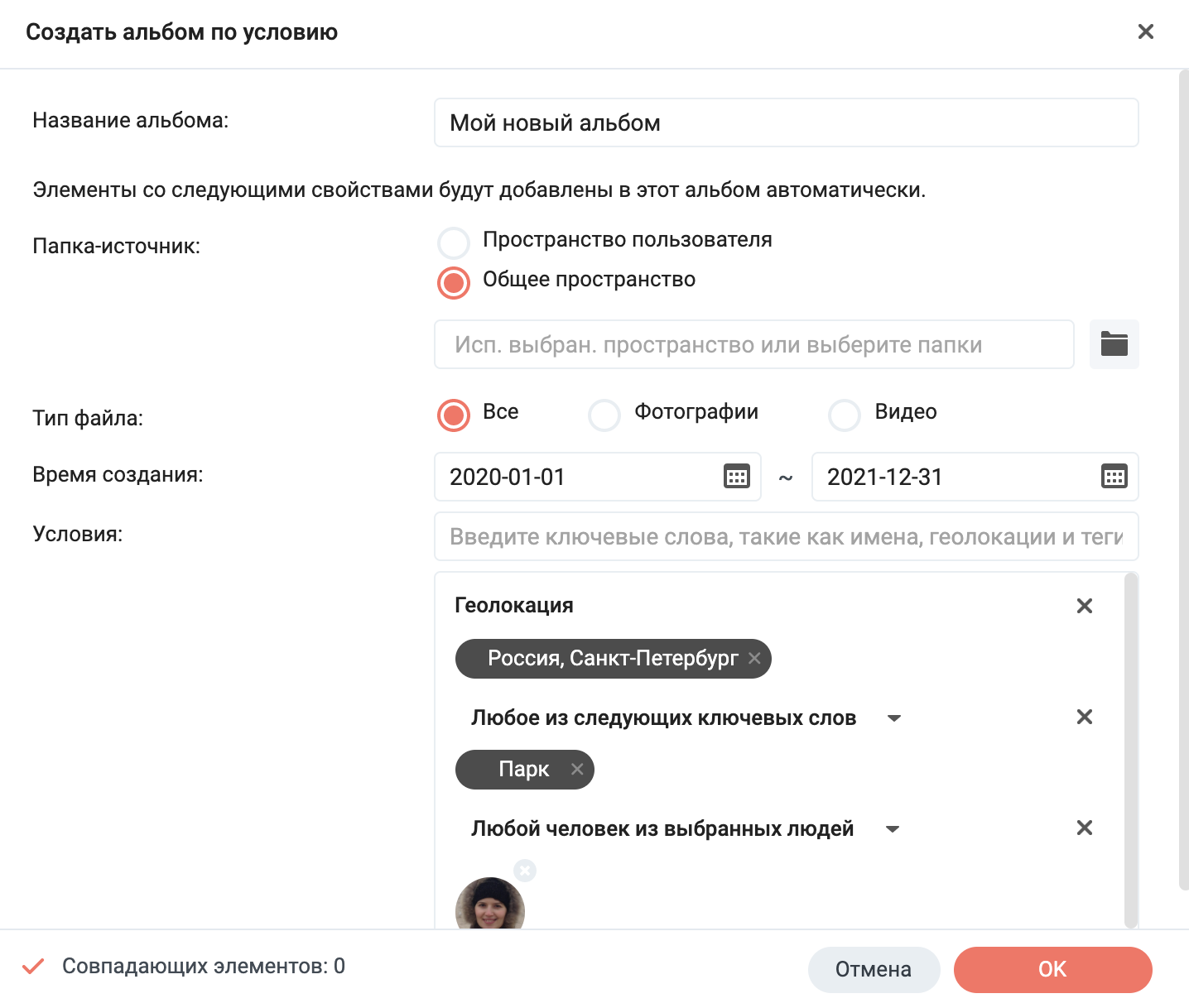Select the Видео file type
Viewport: 1189px width, 1008px height.
(845, 415)
